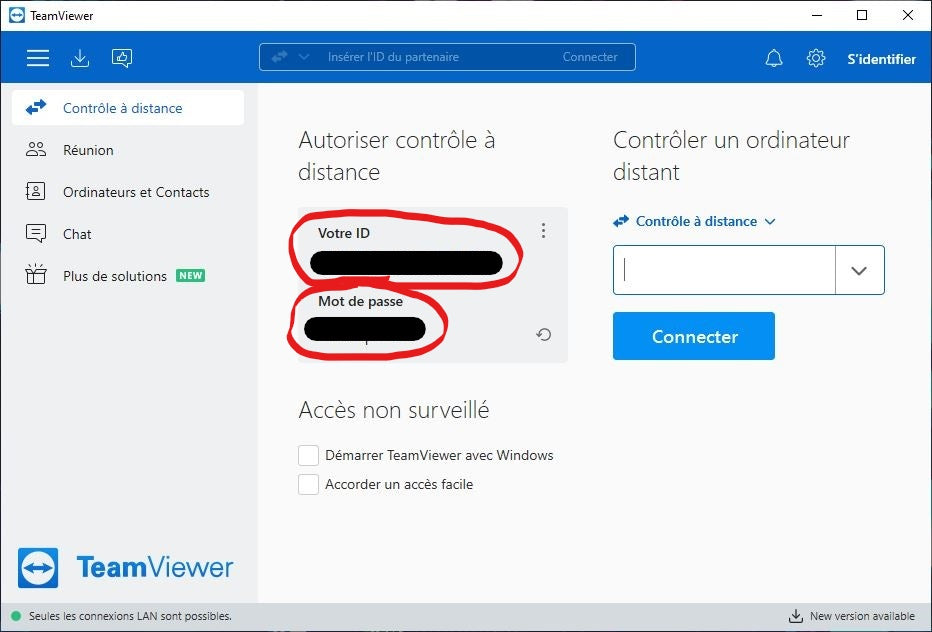Enable Démarrer TeamViewer avec Windows checkbox
The image size is (932, 632).
(x=308, y=455)
